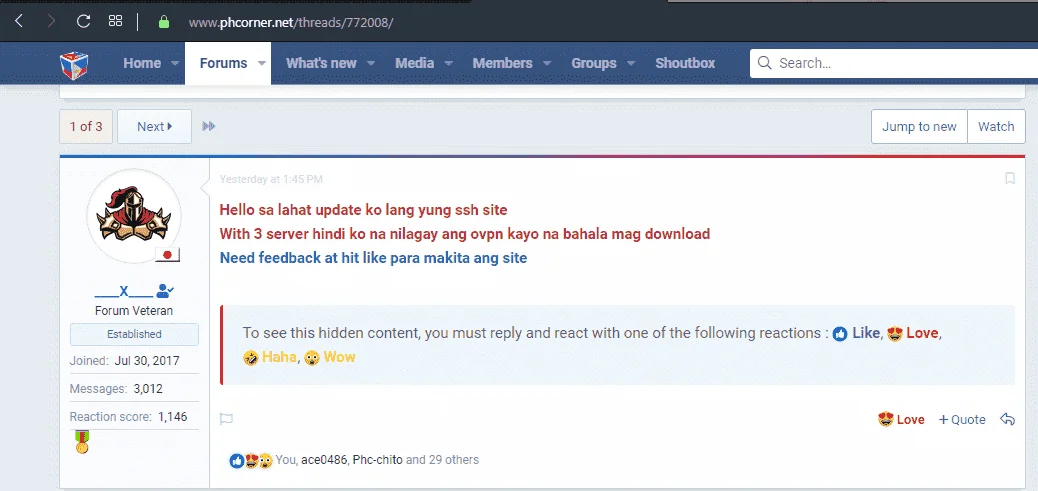
Task: Open the speed dial grid icon
Action: (x=115, y=21)
